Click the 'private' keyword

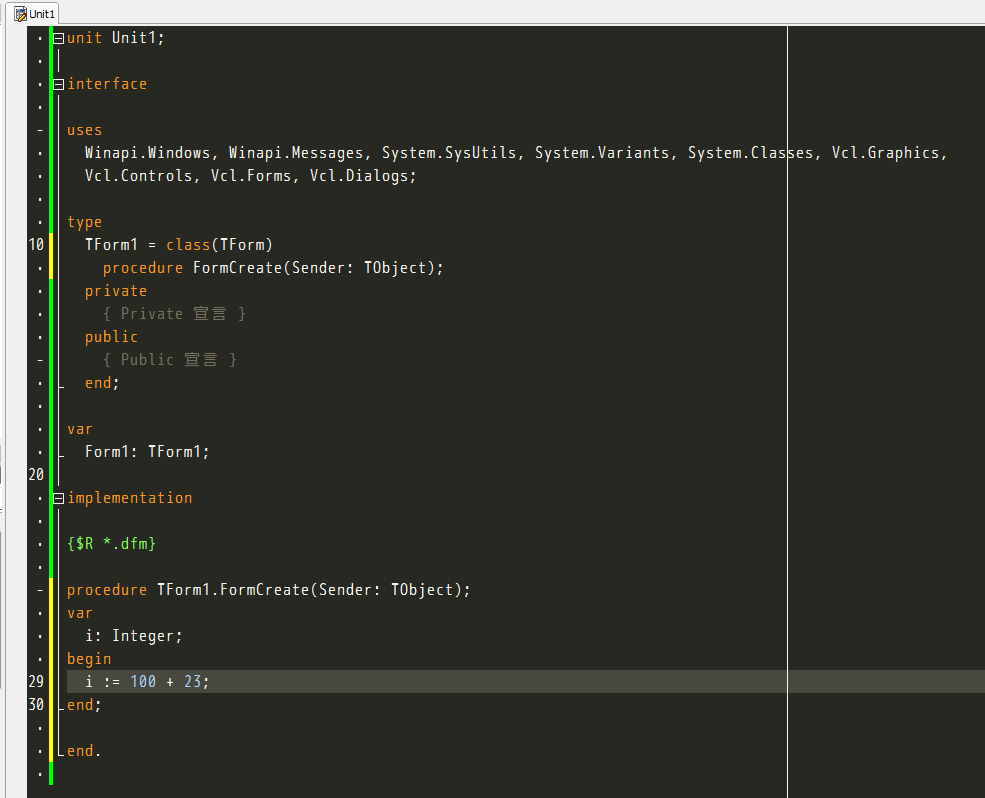pos(116,291)
